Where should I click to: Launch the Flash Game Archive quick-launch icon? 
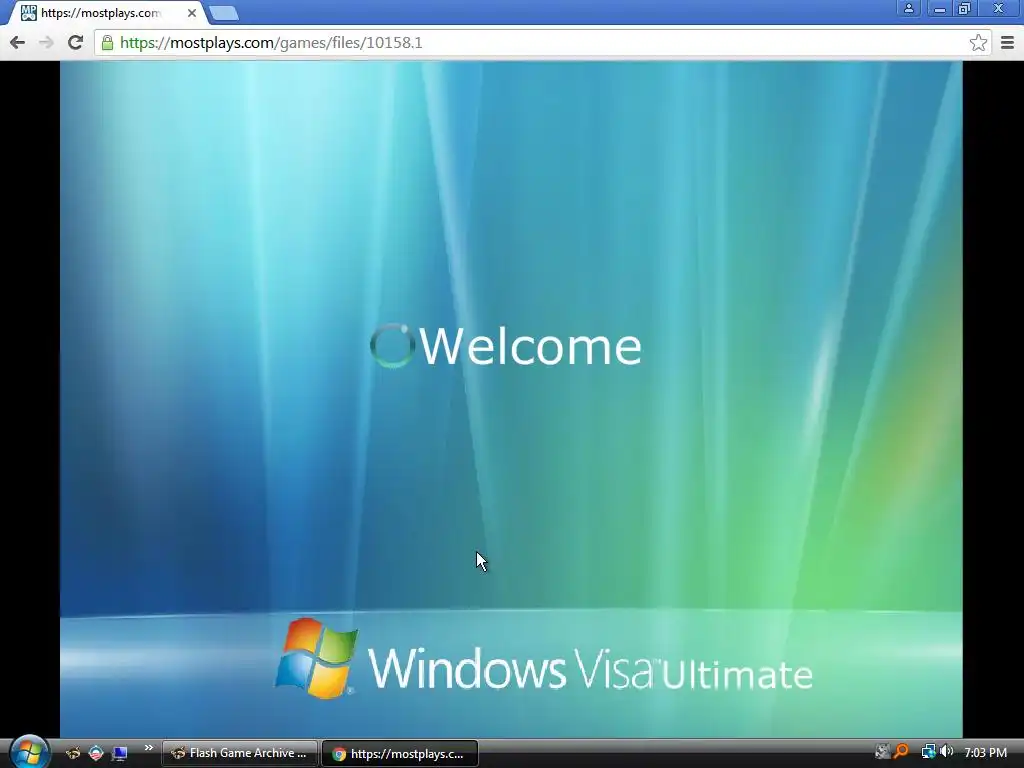coord(73,753)
